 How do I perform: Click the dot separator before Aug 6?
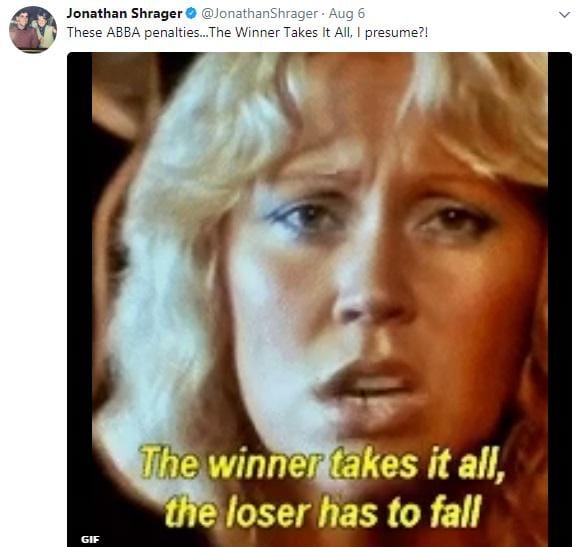tap(323, 14)
